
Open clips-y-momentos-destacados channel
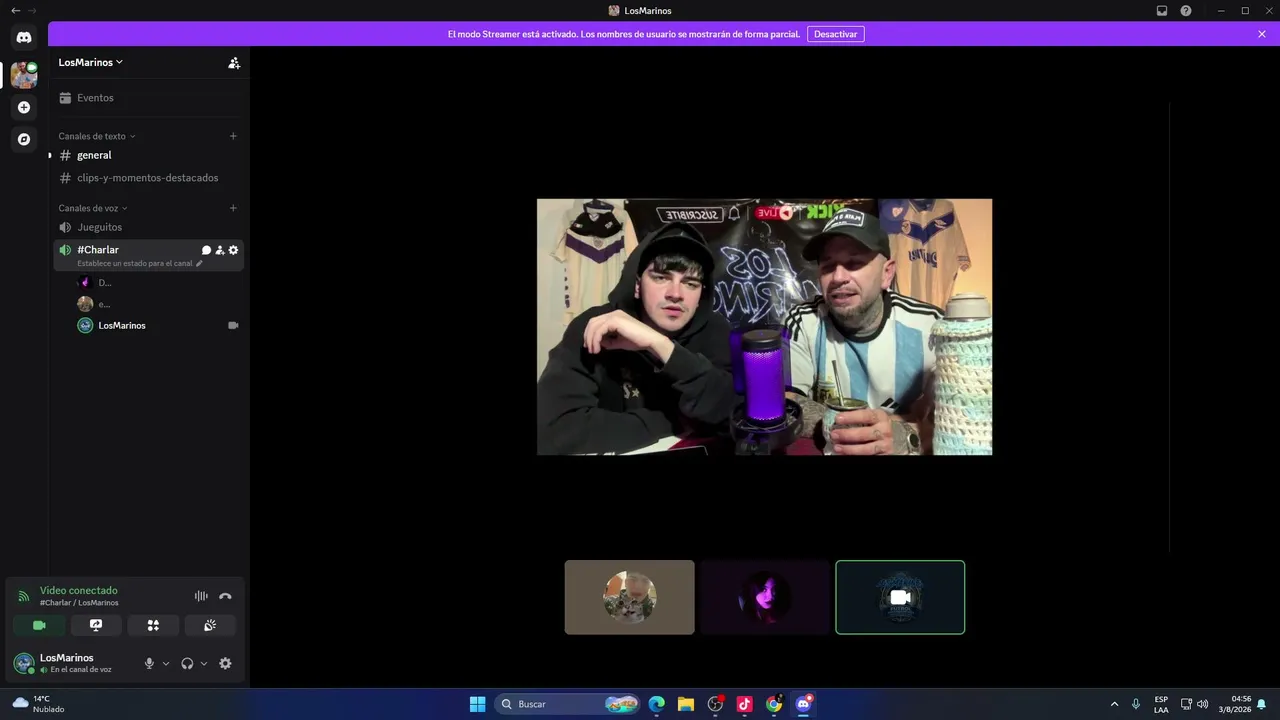[x=148, y=178]
